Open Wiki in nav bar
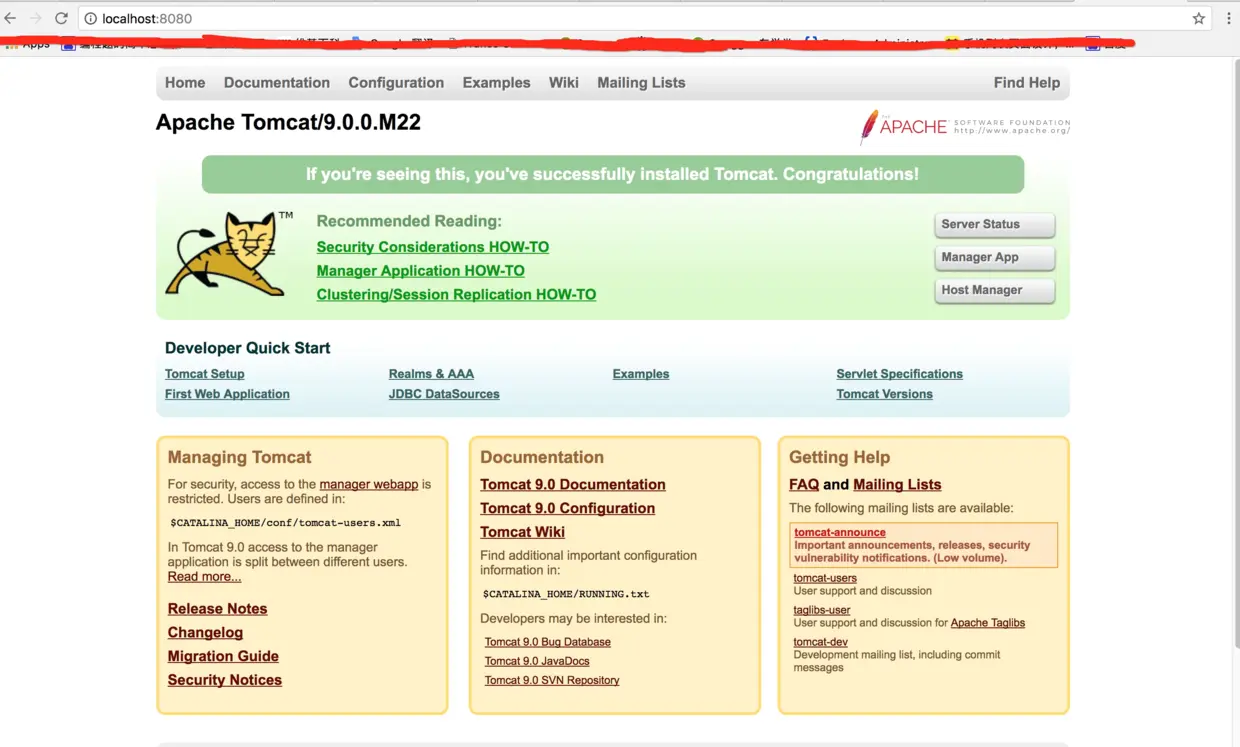This screenshot has height=747, width=1240. click(564, 83)
